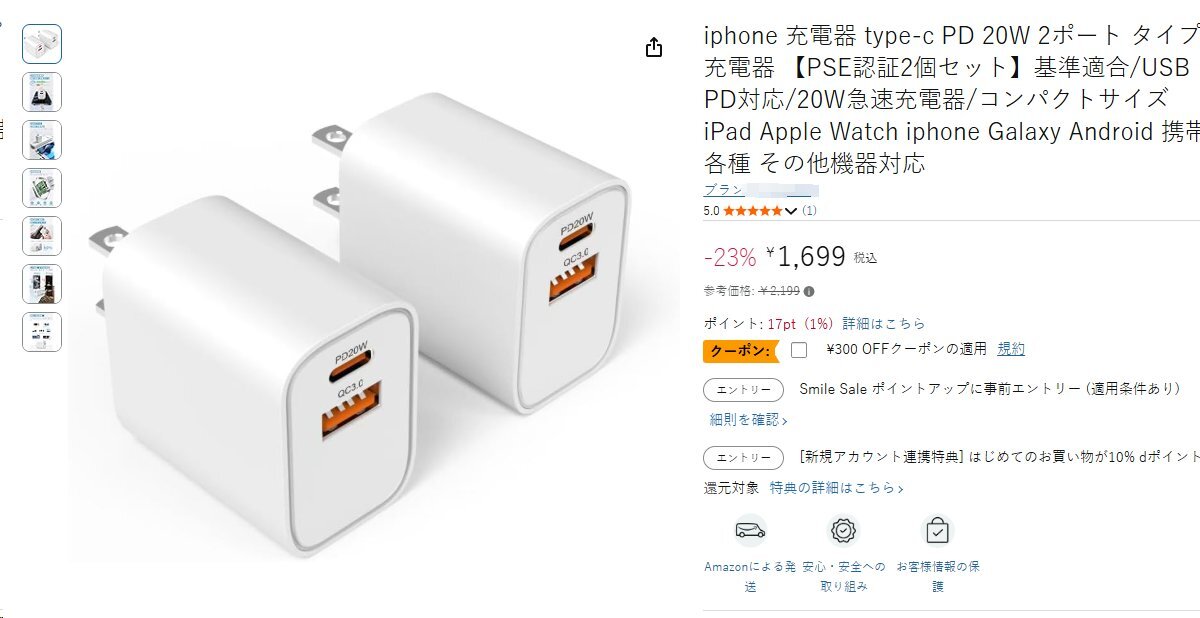Click the customer information protection bag icon
The height and width of the screenshot is (618, 1200).
tap(937, 530)
